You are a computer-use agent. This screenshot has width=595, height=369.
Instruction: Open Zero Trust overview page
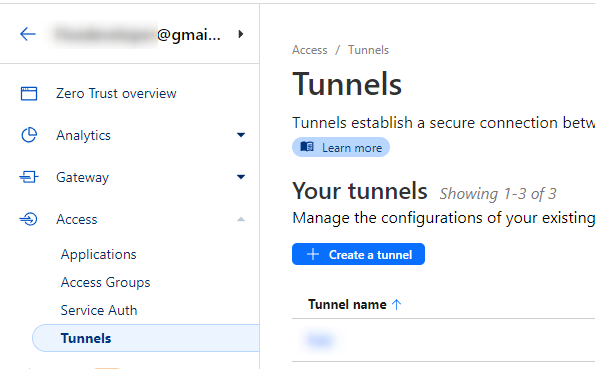coord(116,93)
